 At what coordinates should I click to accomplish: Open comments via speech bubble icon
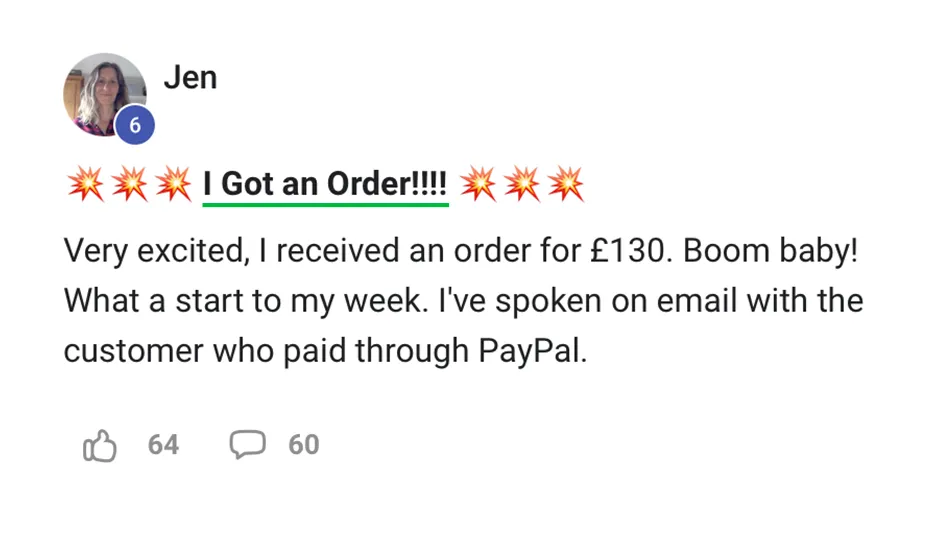tap(247, 445)
